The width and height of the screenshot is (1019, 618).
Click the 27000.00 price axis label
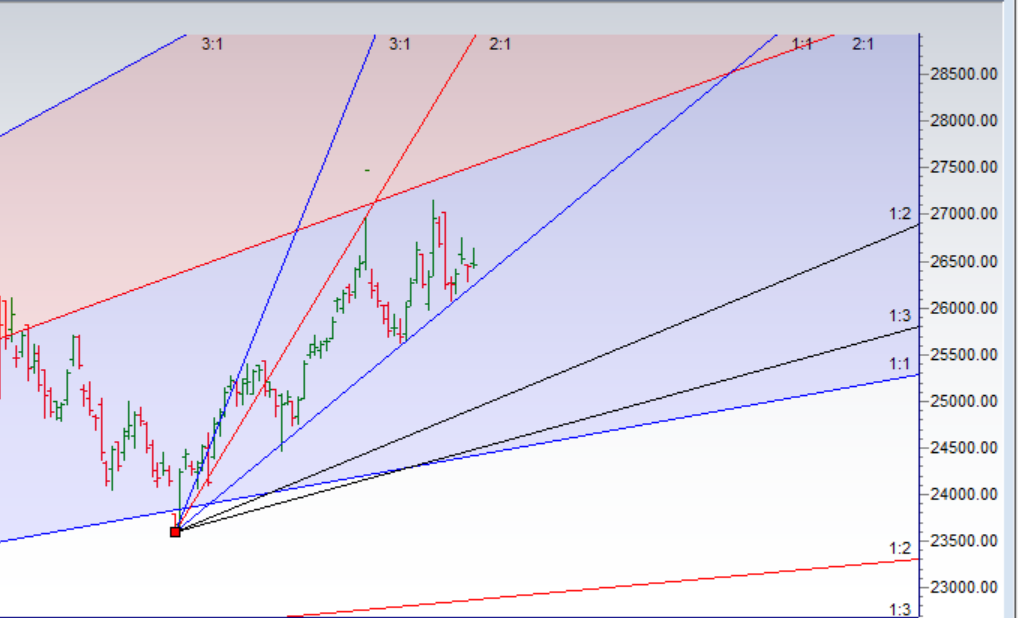pos(963,214)
